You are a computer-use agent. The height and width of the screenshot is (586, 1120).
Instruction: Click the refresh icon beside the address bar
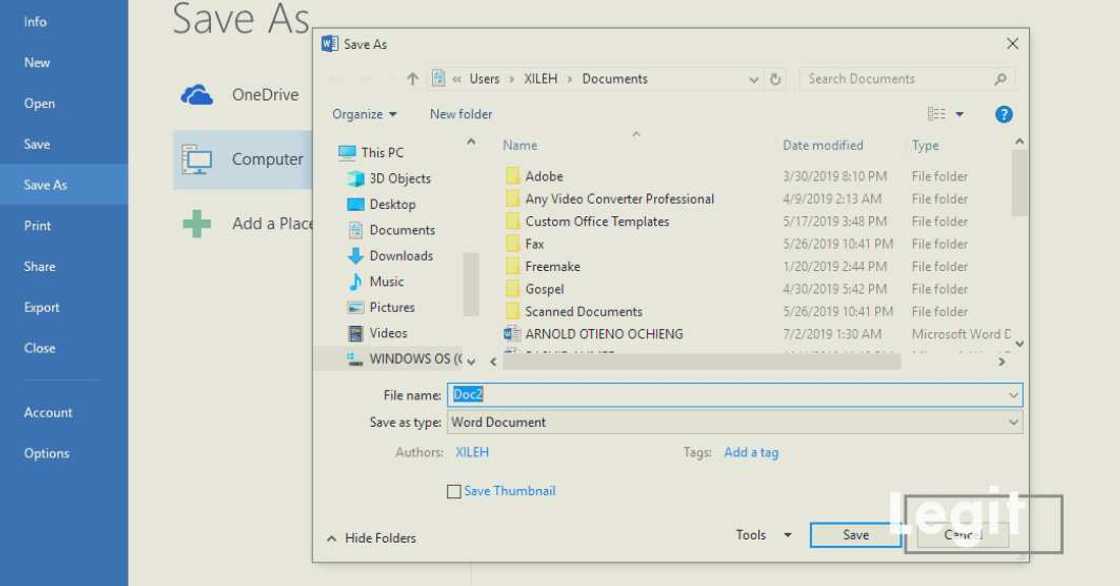point(776,79)
